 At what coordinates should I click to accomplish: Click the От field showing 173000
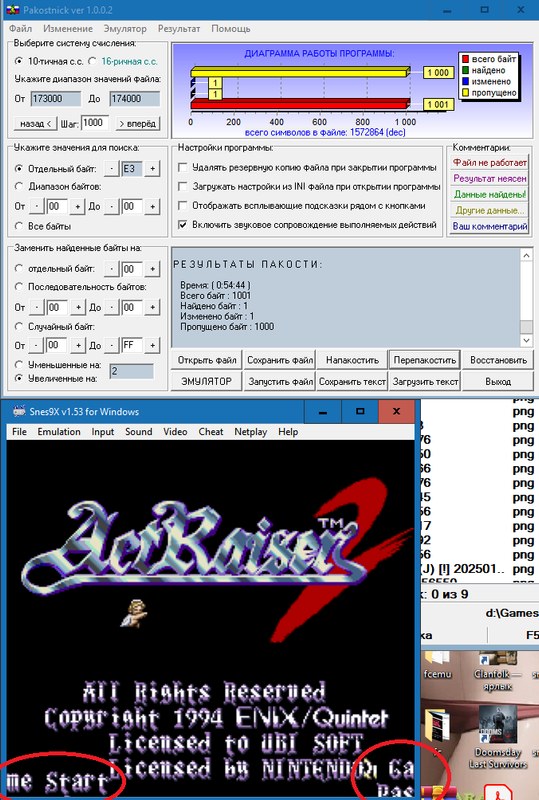pyautogui.click(x=55, y=99)
